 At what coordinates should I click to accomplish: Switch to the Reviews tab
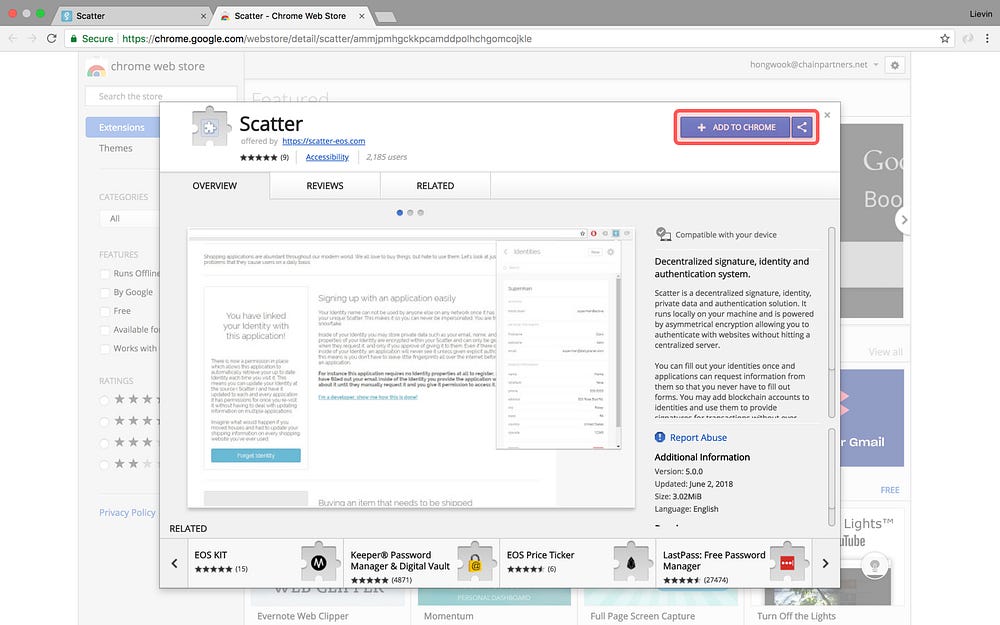pos(325,186)
